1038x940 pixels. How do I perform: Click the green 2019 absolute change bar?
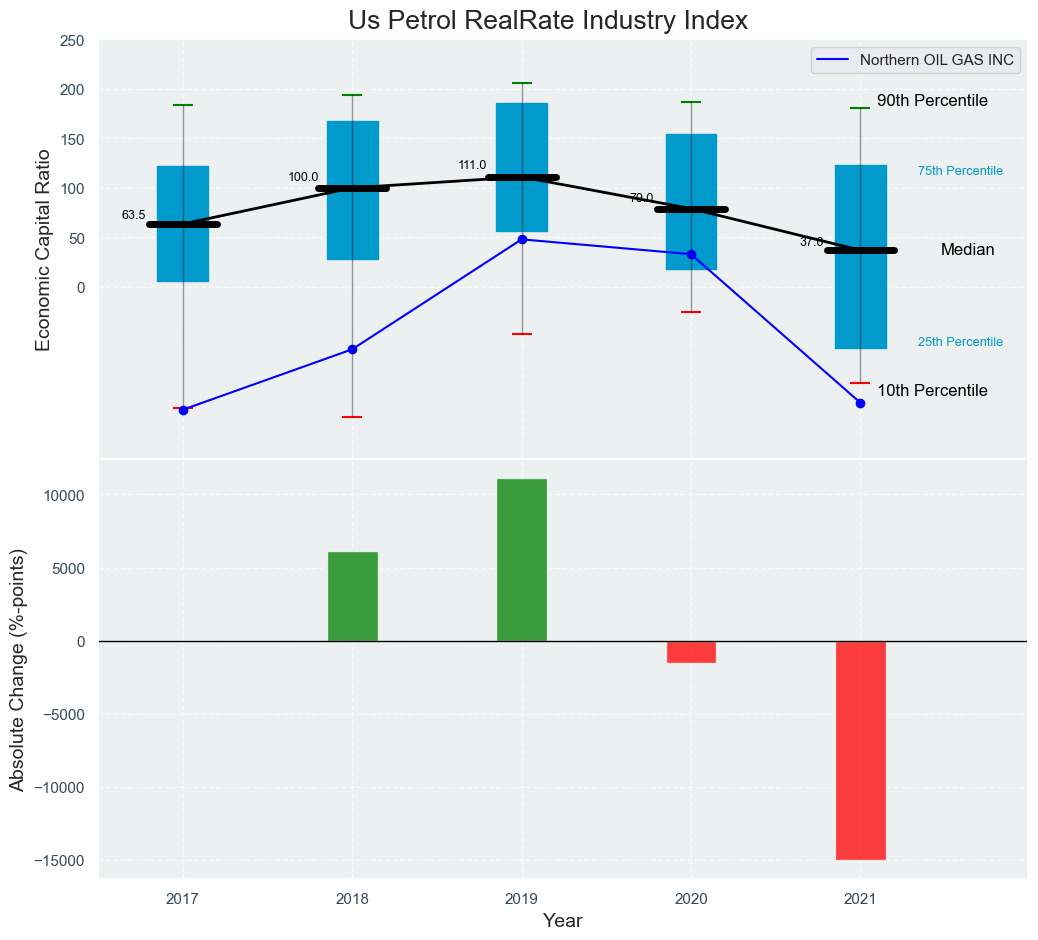(x=522, y=560)
